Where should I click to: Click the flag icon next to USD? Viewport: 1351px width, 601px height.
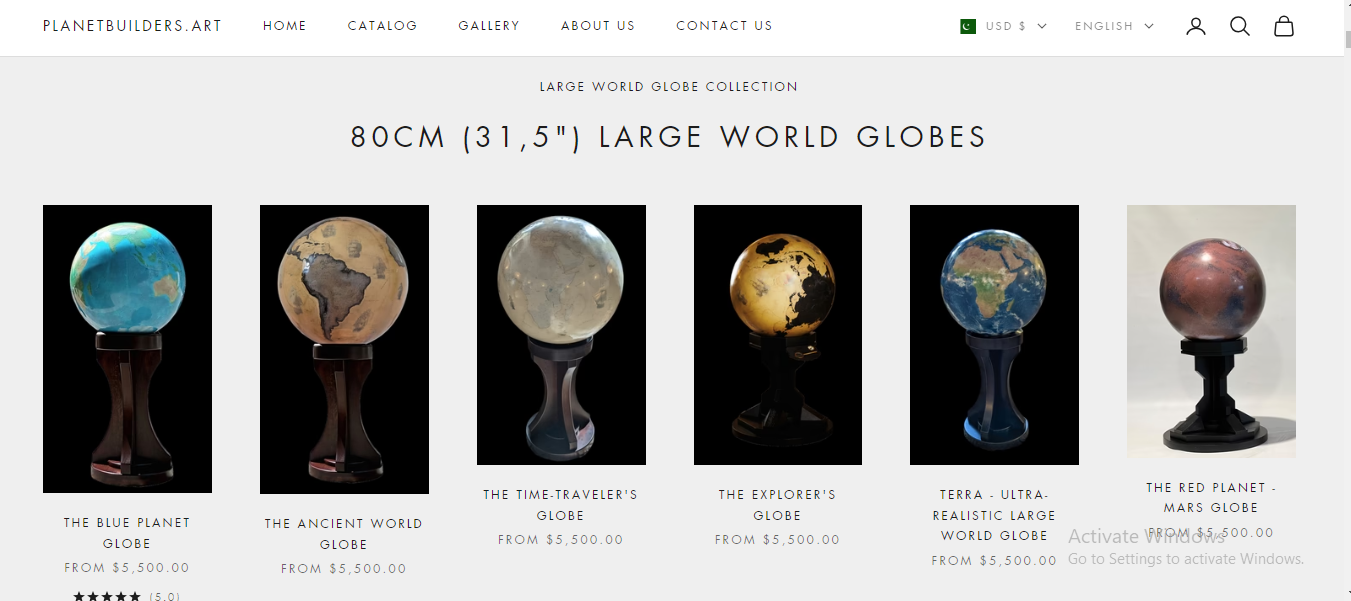(x=967, y=26)
